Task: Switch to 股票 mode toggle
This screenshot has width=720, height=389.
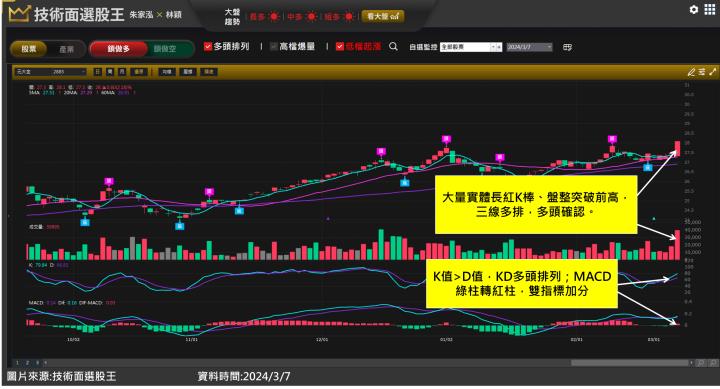Action: (x=28, y=49)
